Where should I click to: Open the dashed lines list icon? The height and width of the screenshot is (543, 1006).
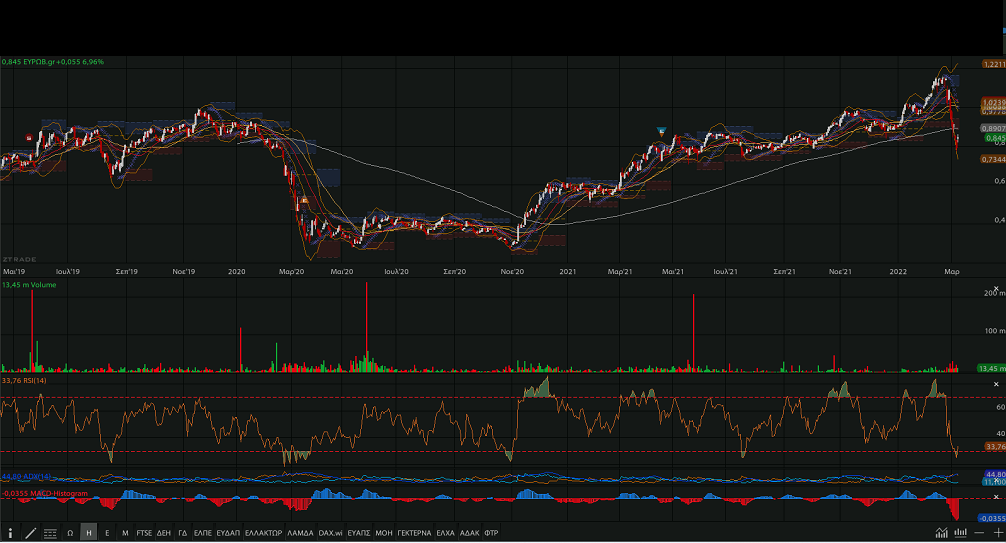tap(50, 533)
